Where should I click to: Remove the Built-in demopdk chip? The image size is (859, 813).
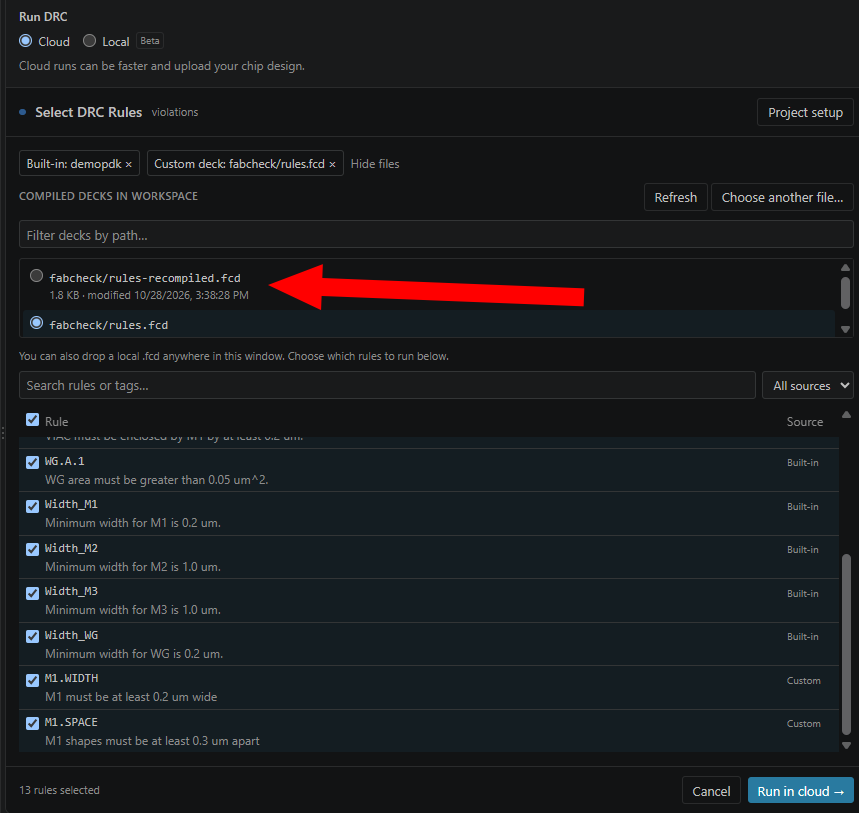129,164
